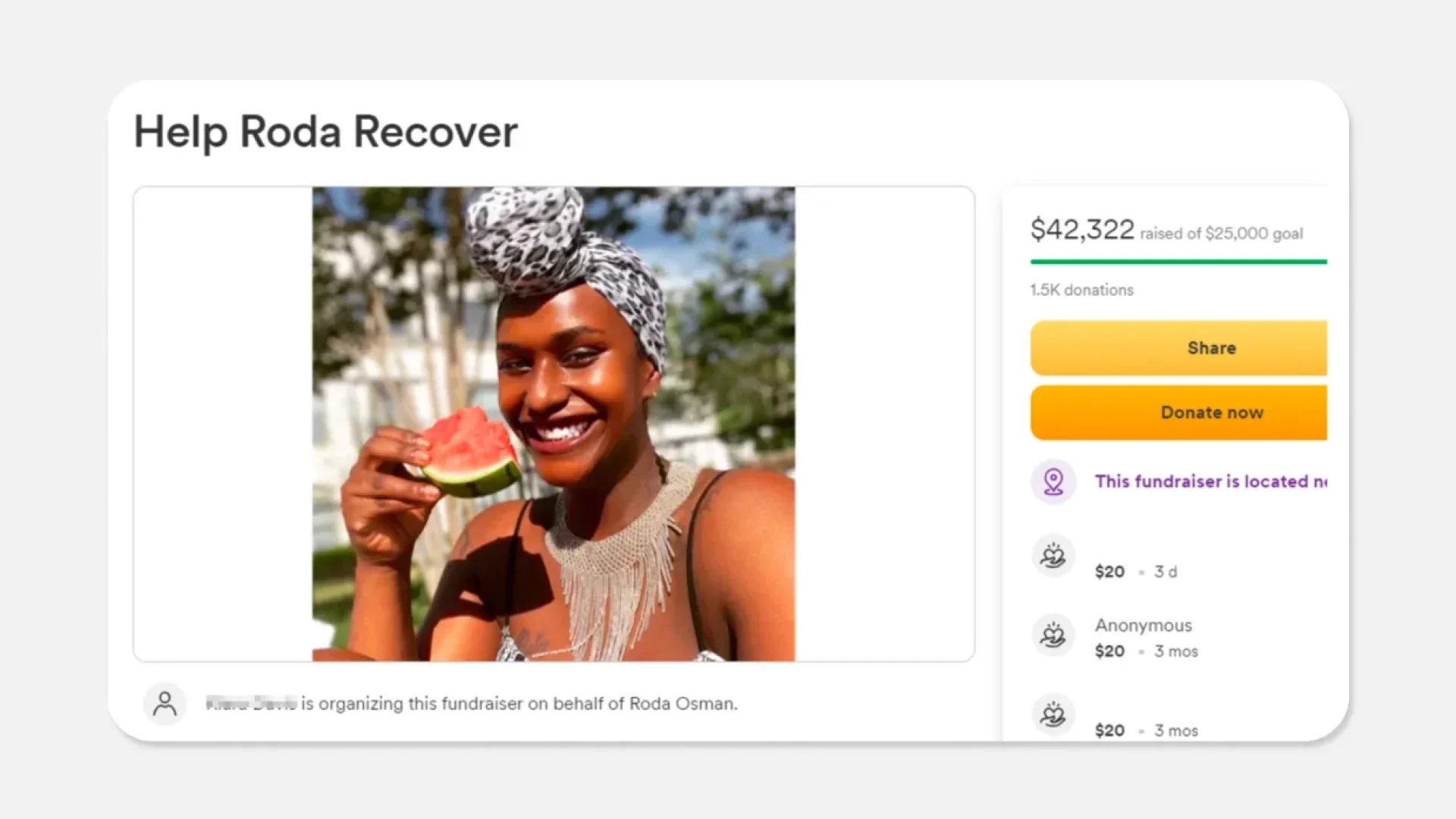Click the organizer profile avatar icon
Image resolution: width=1456 pixels, height=819 pixels.
[x=165, y=704]
